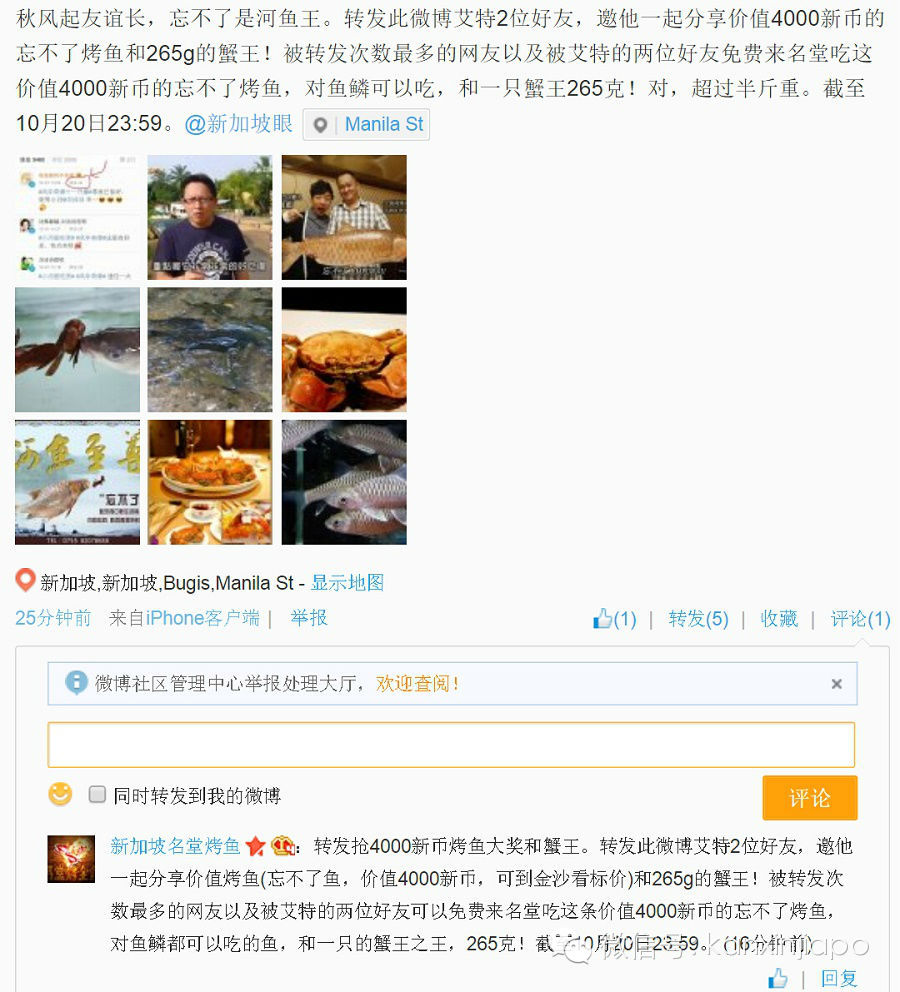Open the 新加坡名堂烤鱼 commenter avatar
Viewport: 900px width, 992px height.
pyautogui.click(x=71, y=859)
